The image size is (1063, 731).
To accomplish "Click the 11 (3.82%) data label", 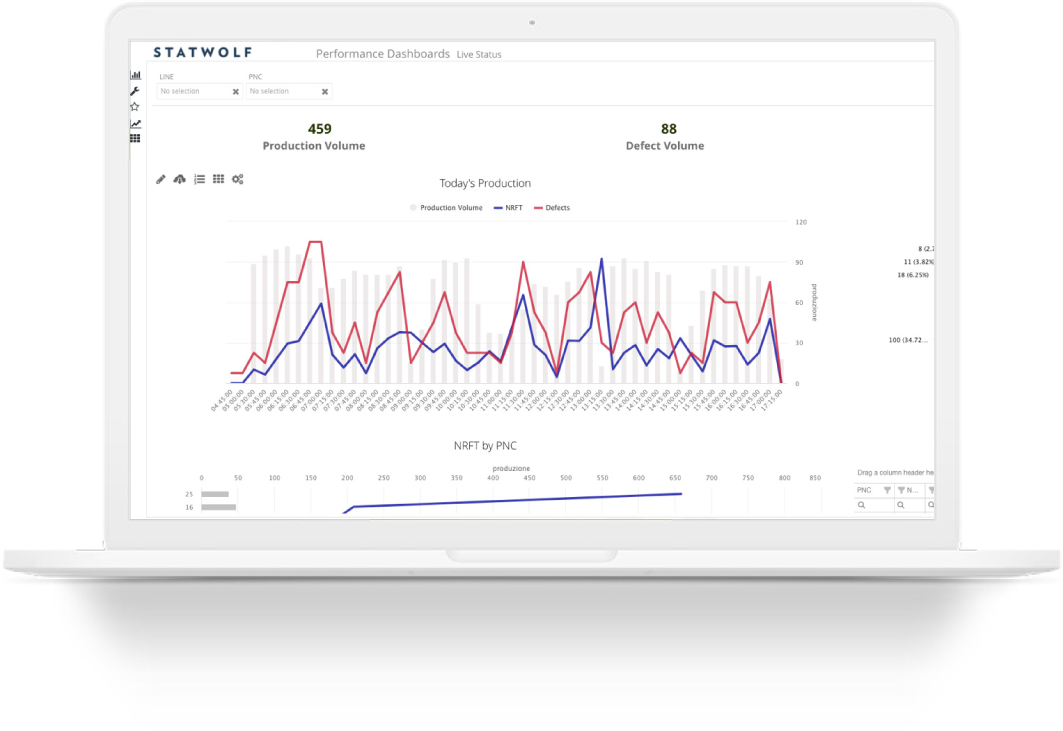I will click(x=919, y=262).
